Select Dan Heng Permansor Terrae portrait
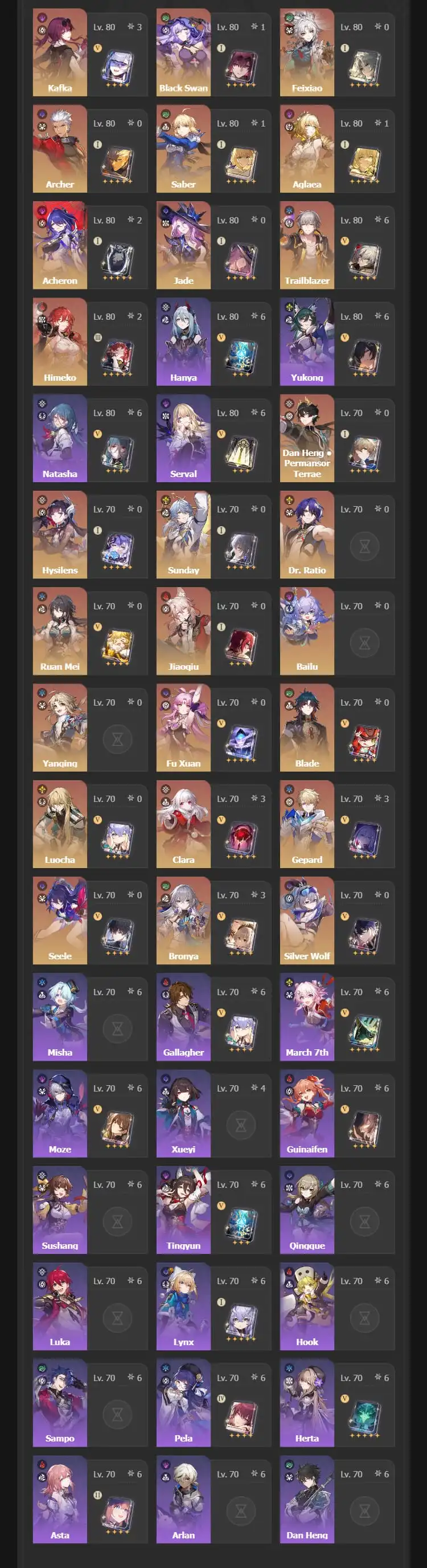 point(306,438)
